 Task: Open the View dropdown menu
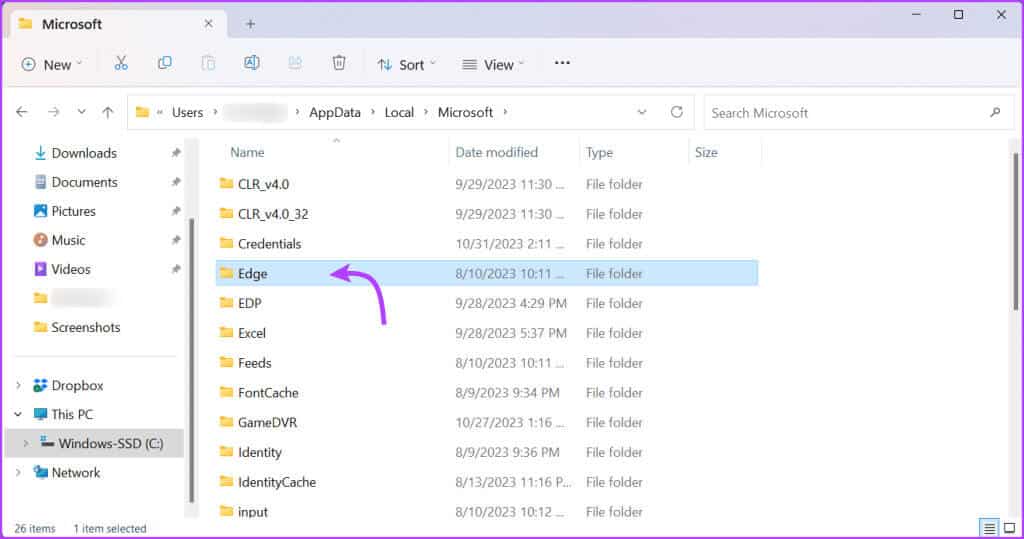click(x=493, y=64)
